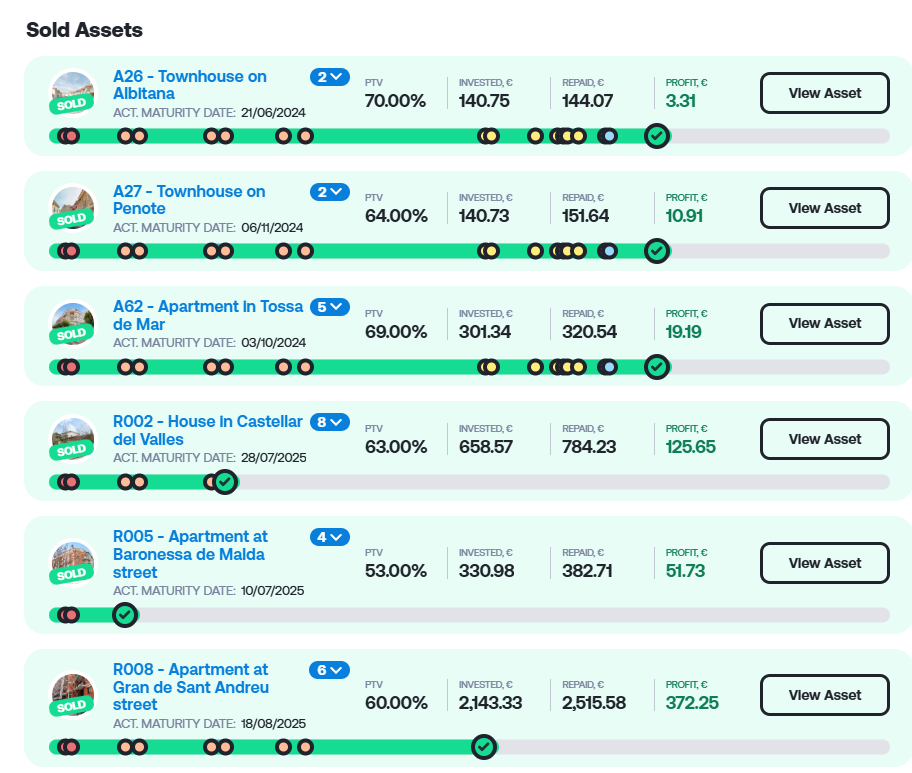Click the checkmark icon on R005 progress bar

(x=125, y=615)
